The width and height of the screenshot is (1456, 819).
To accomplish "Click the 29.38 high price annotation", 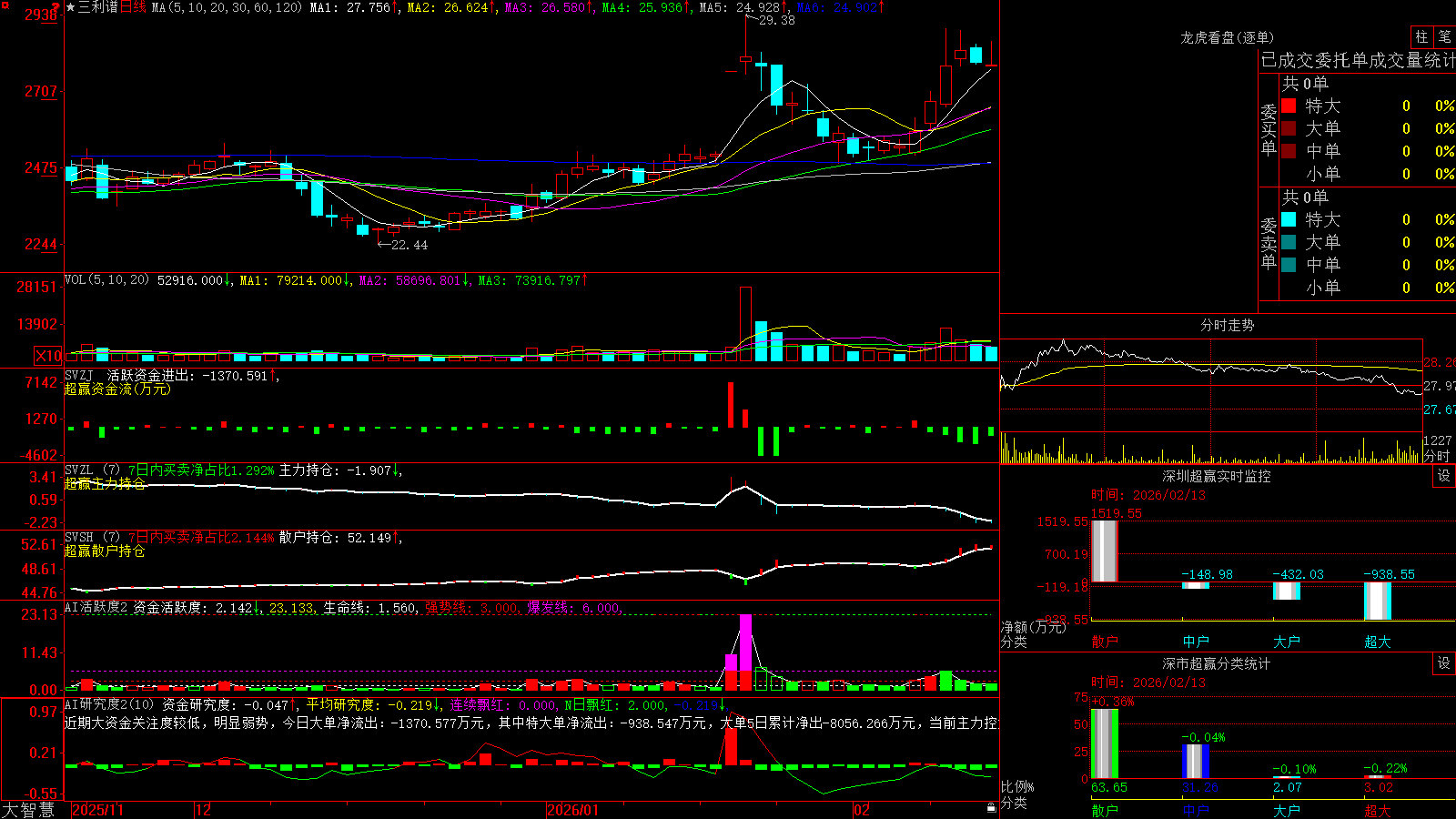I will pyautogui.click(x=776, y=20).
